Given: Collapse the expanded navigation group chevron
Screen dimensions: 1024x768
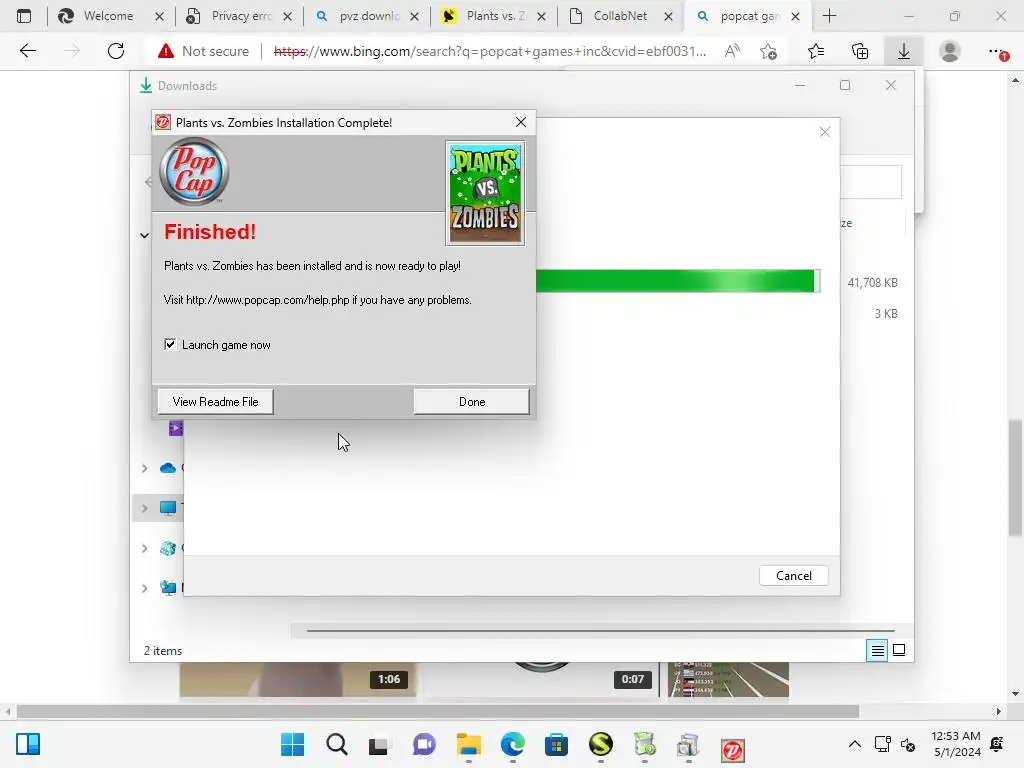Looking at the screenshot, I should (144, 235).
